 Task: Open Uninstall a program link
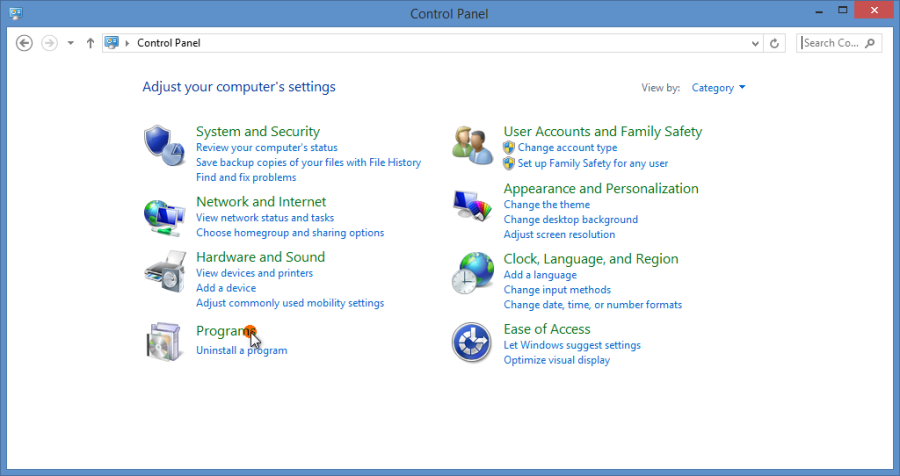(241, 350)
